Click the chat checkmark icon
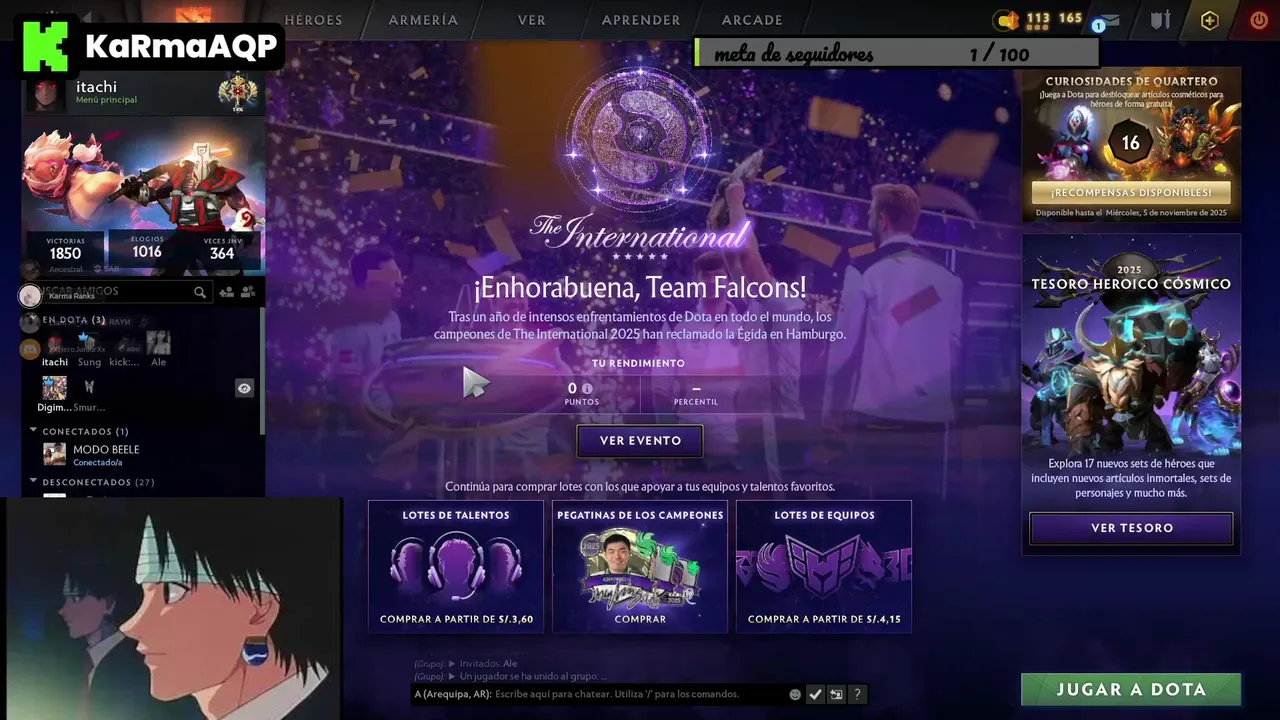Screen dimensions: 1280x720 pyautogui.click(x=815, y=694)
